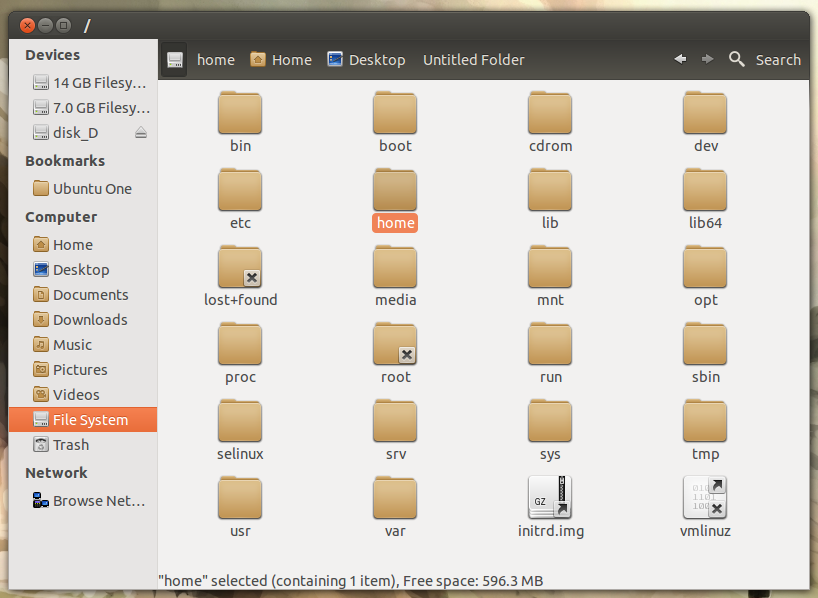Select the initrd.img archive file

coord(550,497)
